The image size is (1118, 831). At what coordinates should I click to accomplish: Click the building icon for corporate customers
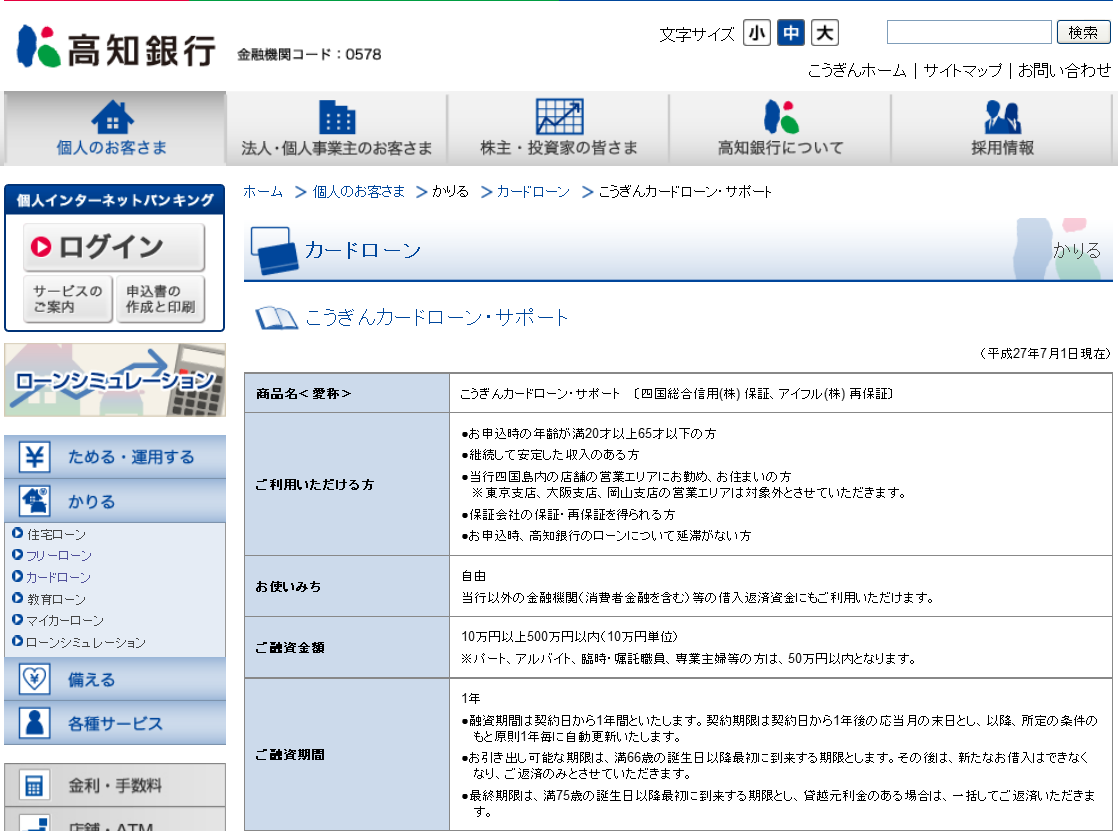point(337,116)
